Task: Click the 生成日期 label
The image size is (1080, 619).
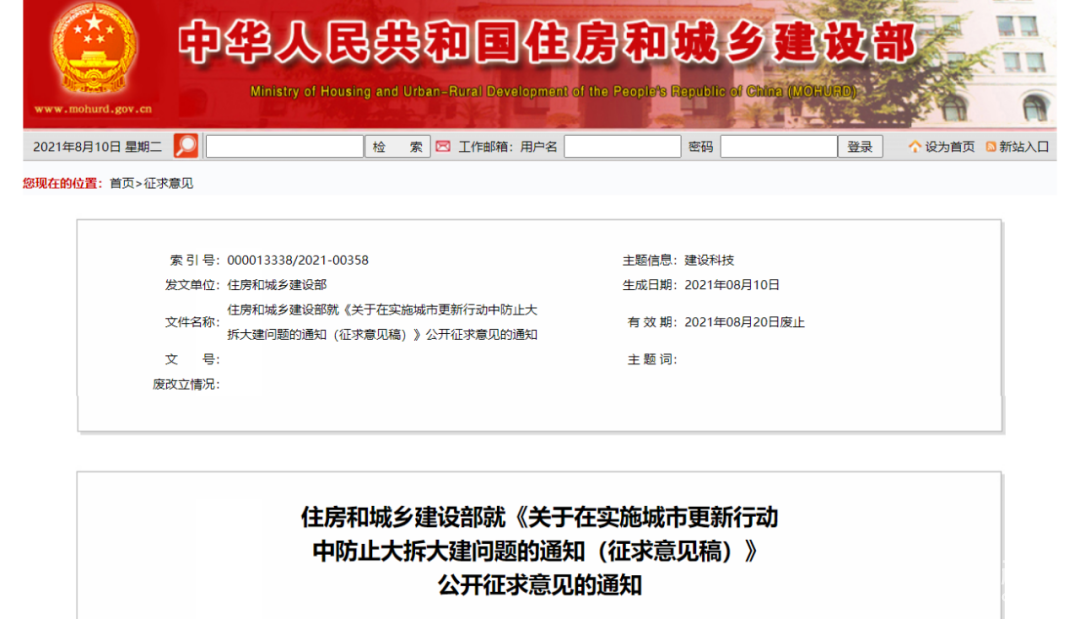Action: (650, 285)
